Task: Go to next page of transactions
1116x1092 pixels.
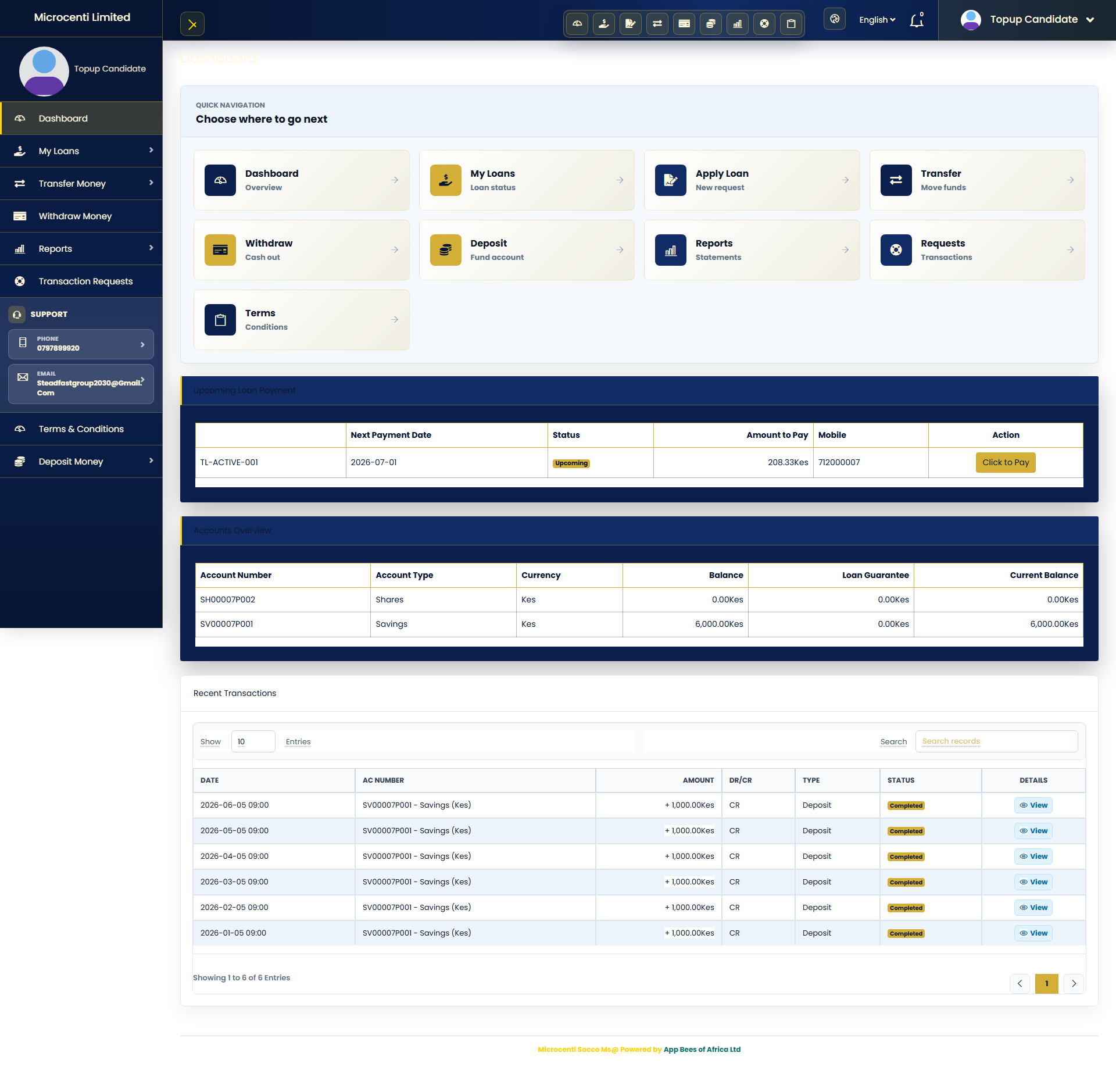Action: click(x=1074, y=984)
